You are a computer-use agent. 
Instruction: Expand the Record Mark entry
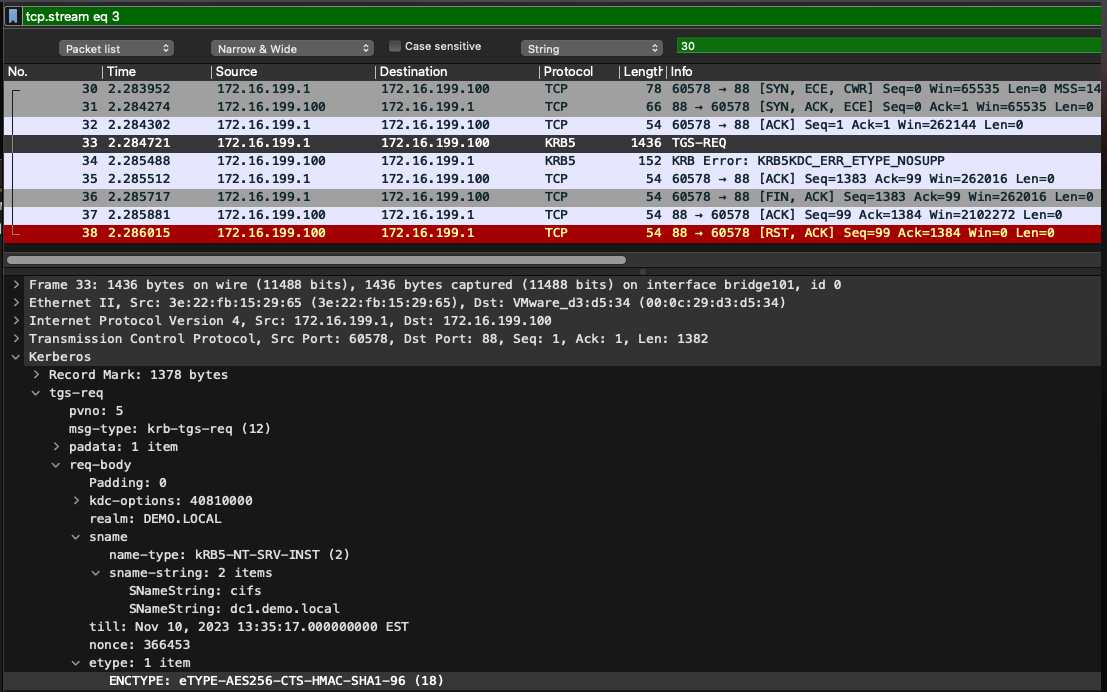point(36,374)
